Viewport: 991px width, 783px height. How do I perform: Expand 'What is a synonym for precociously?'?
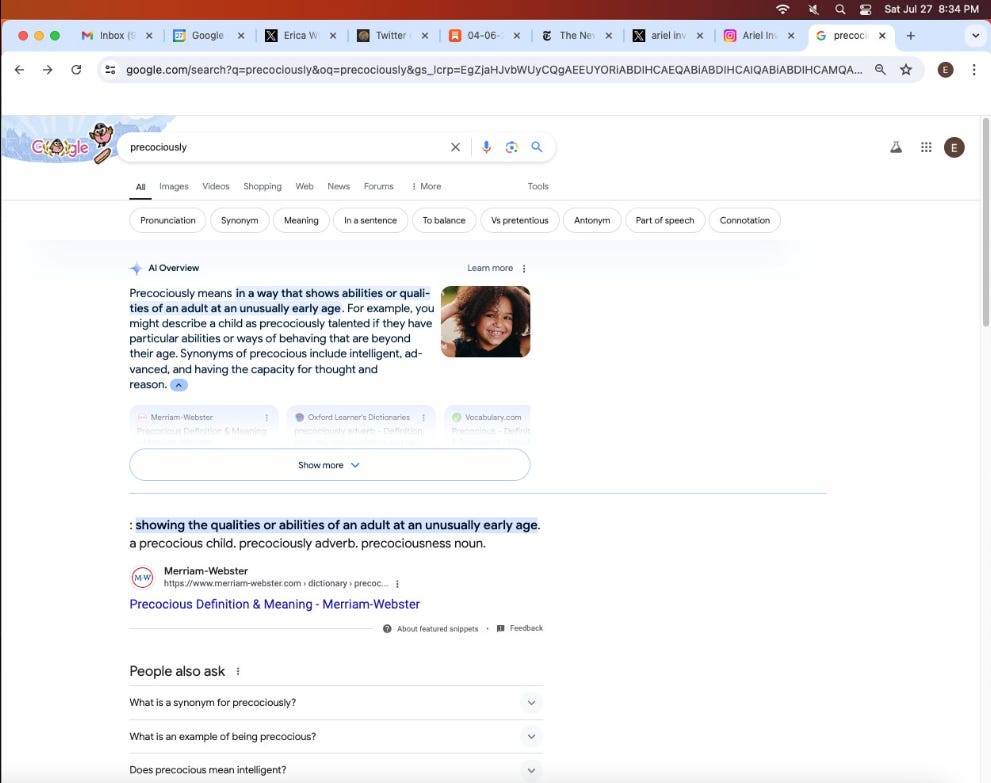[x=336, y=703]
